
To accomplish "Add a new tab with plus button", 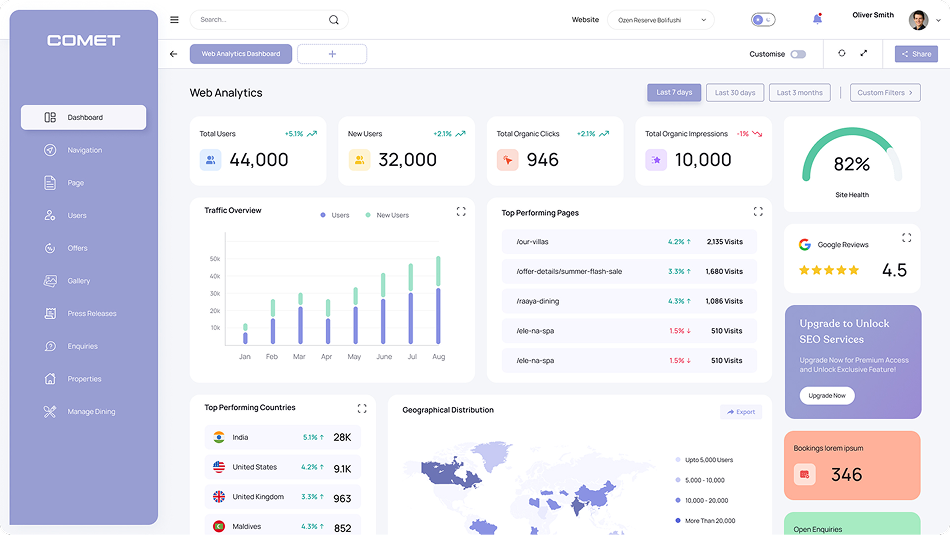I will click(x=332, y=54).
